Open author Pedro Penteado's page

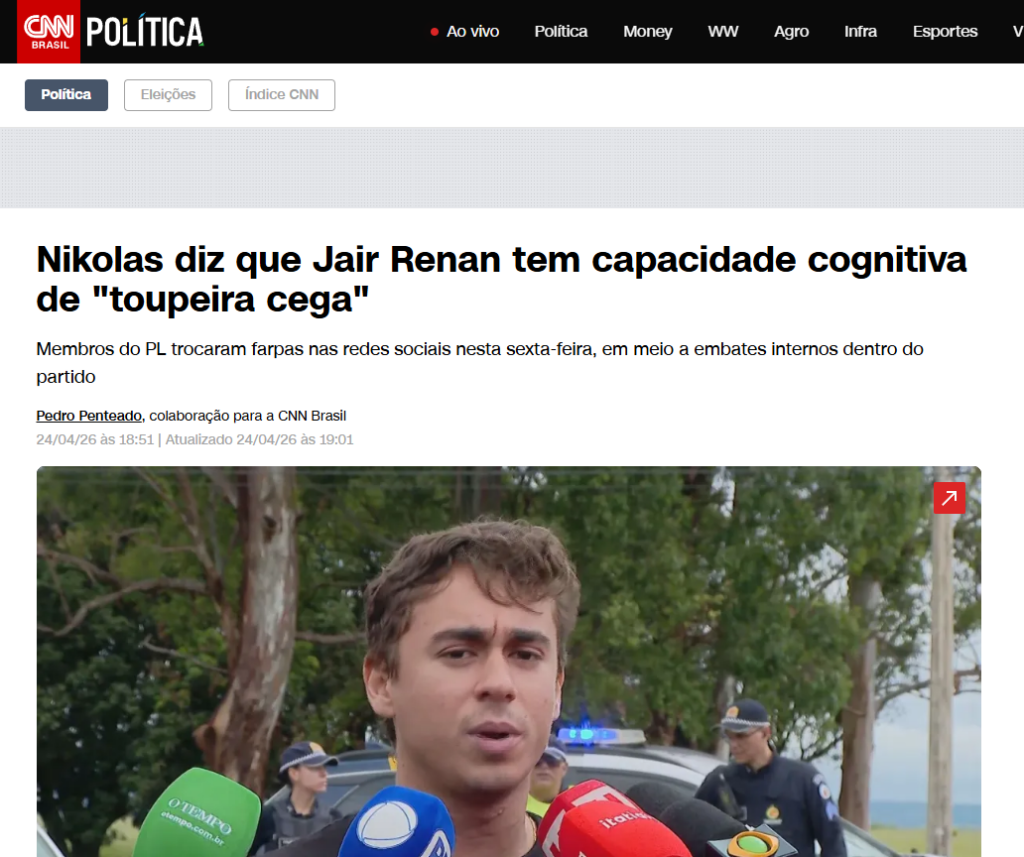[89, 415]
